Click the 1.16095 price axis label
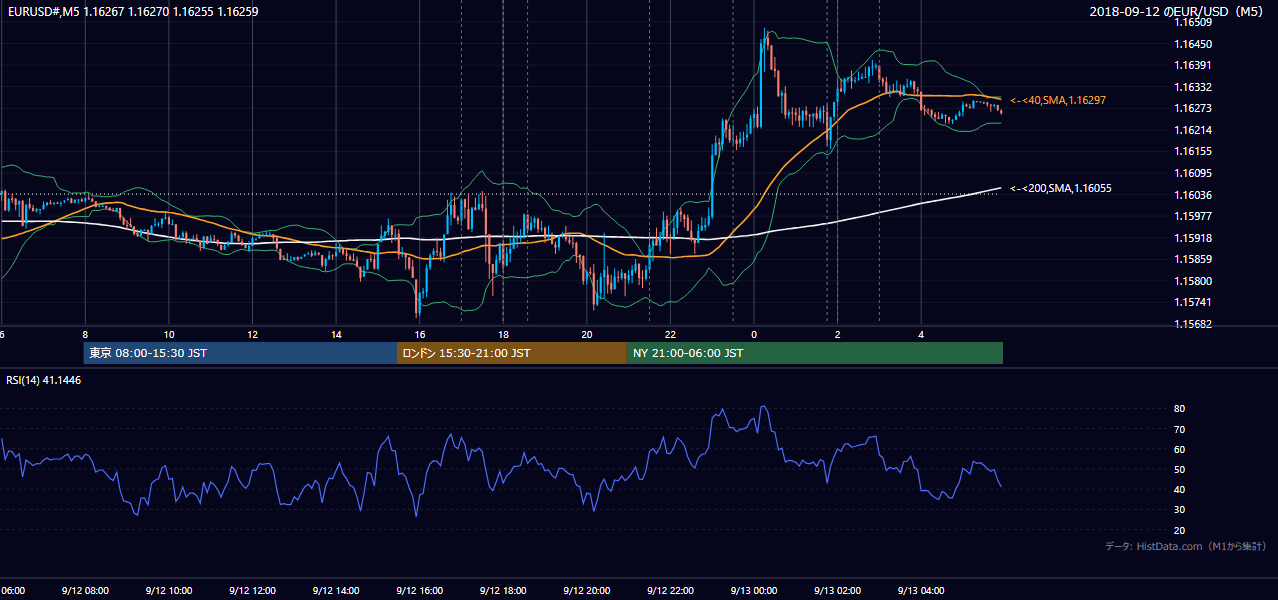The height and width of the screenshot is (600, 1278). pos(1193,173)
